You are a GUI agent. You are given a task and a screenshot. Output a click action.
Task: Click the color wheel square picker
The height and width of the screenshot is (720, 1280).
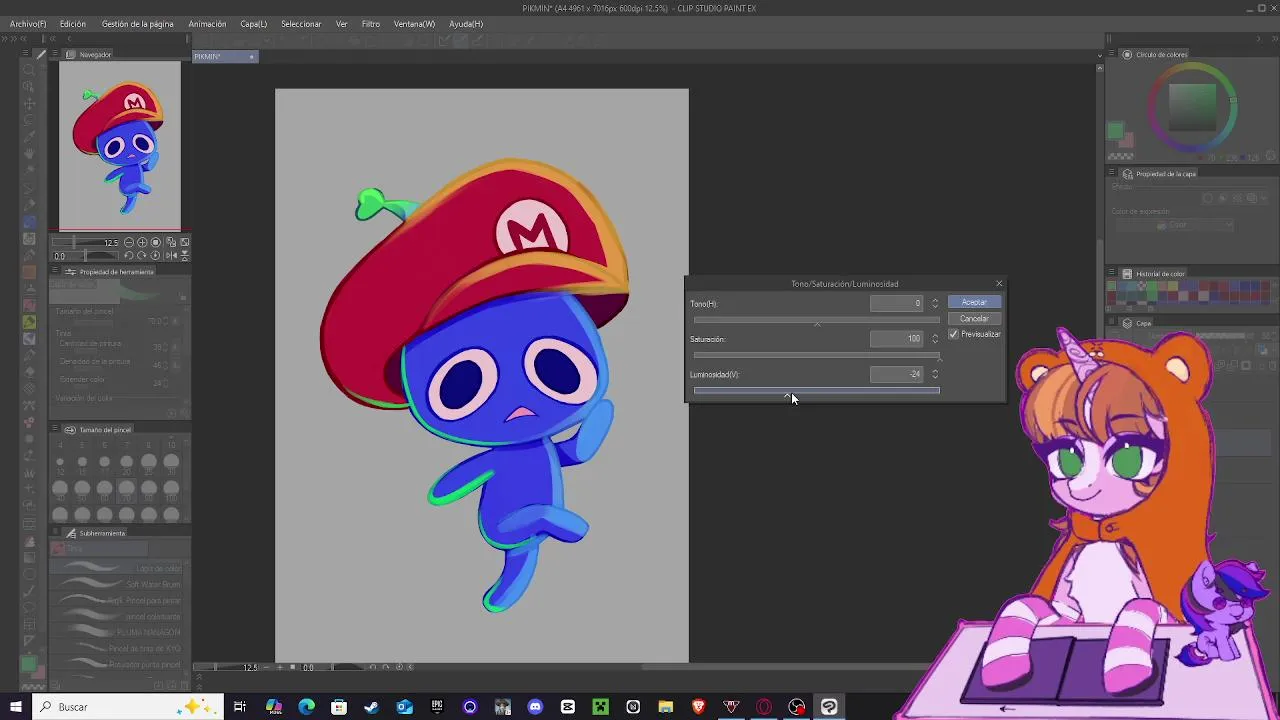1193,106
